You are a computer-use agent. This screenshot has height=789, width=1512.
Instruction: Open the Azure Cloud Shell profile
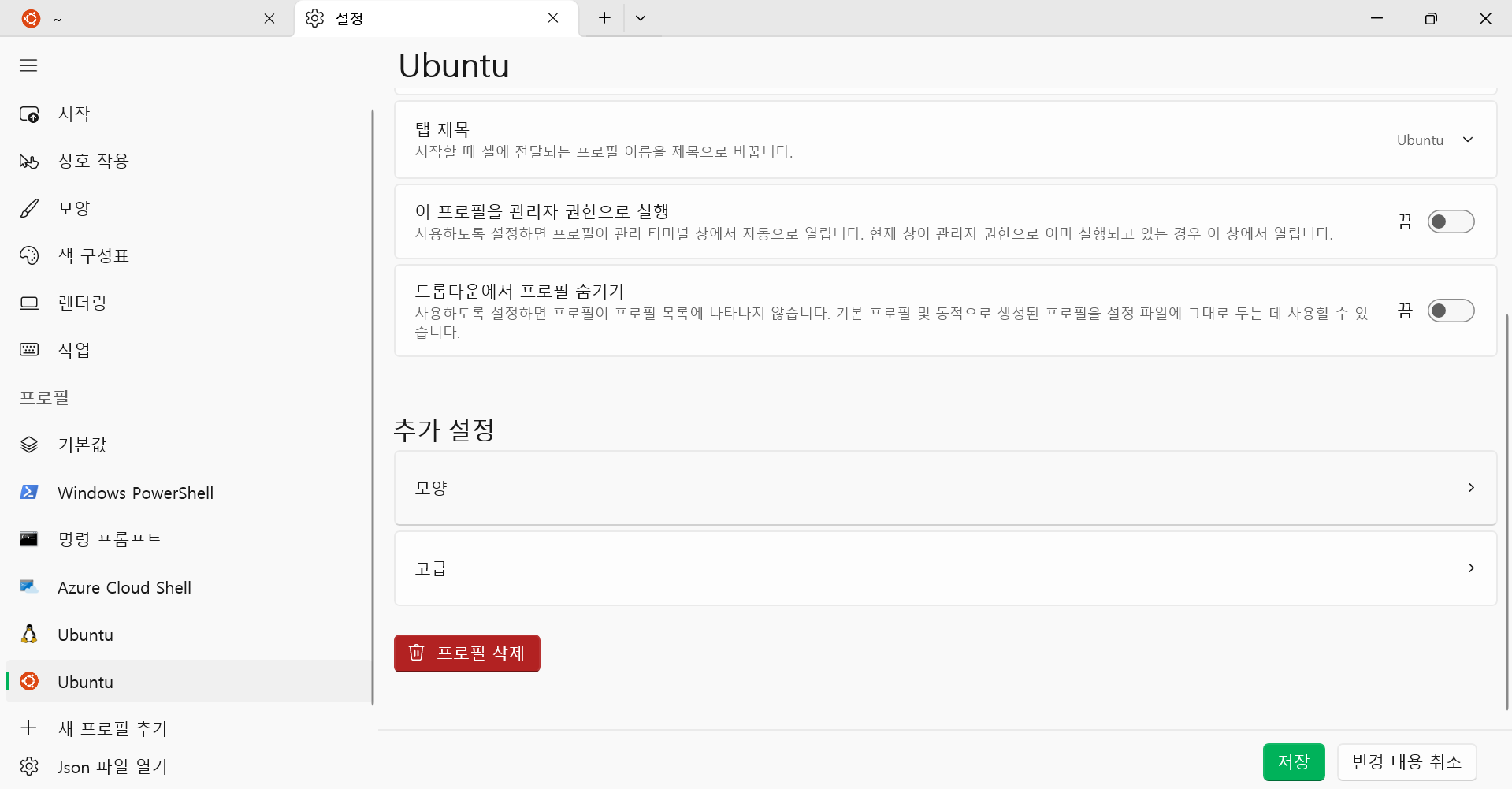(188, 587)
